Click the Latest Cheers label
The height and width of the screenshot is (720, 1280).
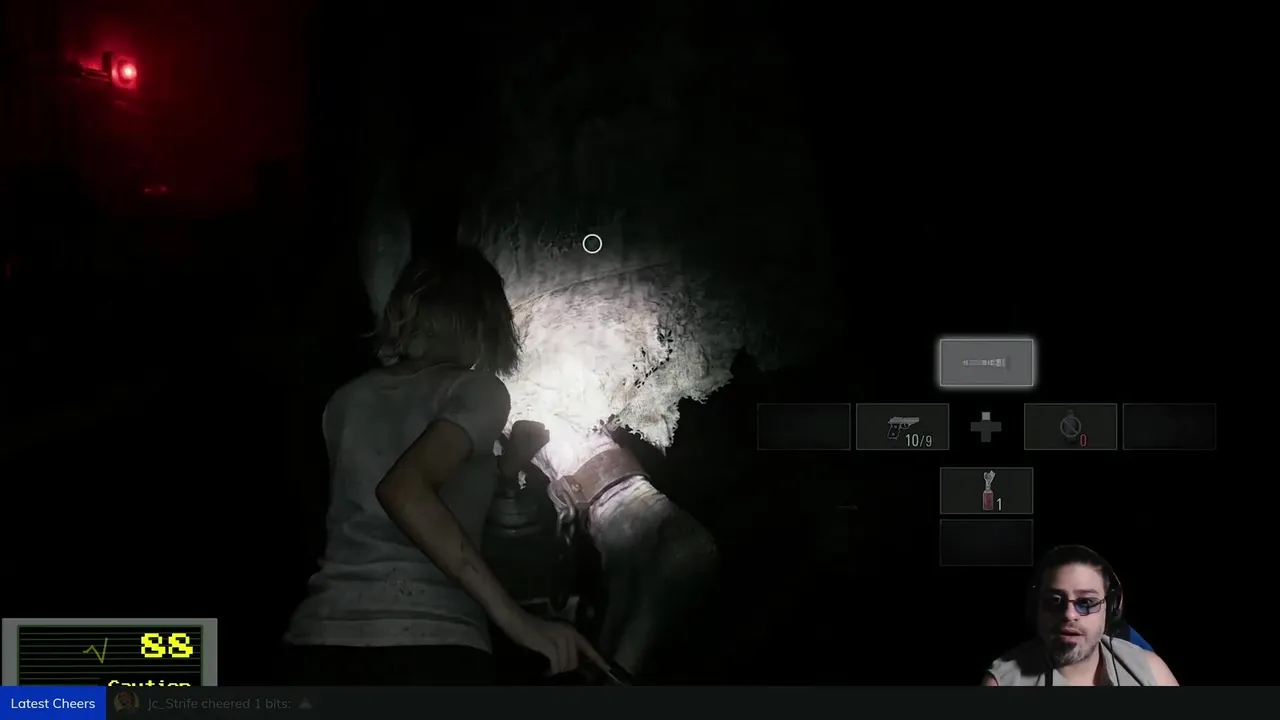53,703
